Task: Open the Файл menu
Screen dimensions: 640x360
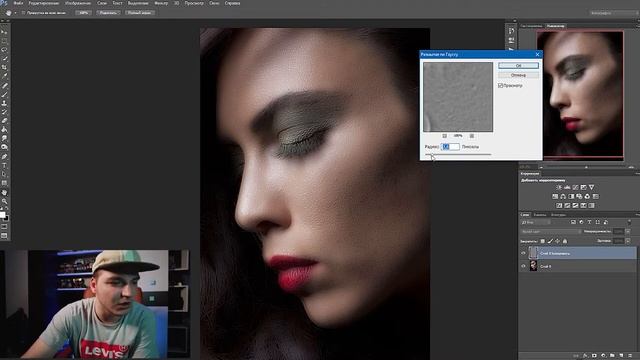Action: point(18,3)
